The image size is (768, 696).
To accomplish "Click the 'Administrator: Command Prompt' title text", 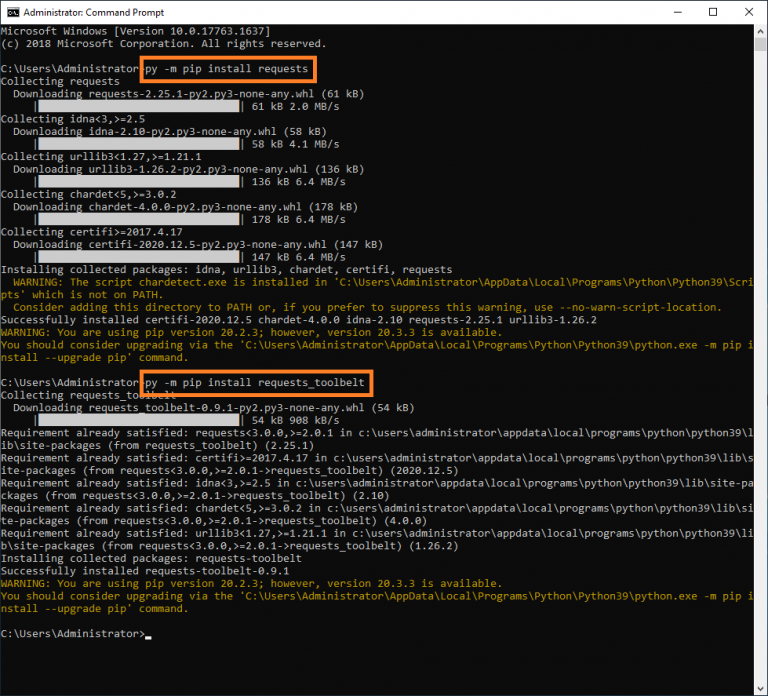I will point(94,12).
